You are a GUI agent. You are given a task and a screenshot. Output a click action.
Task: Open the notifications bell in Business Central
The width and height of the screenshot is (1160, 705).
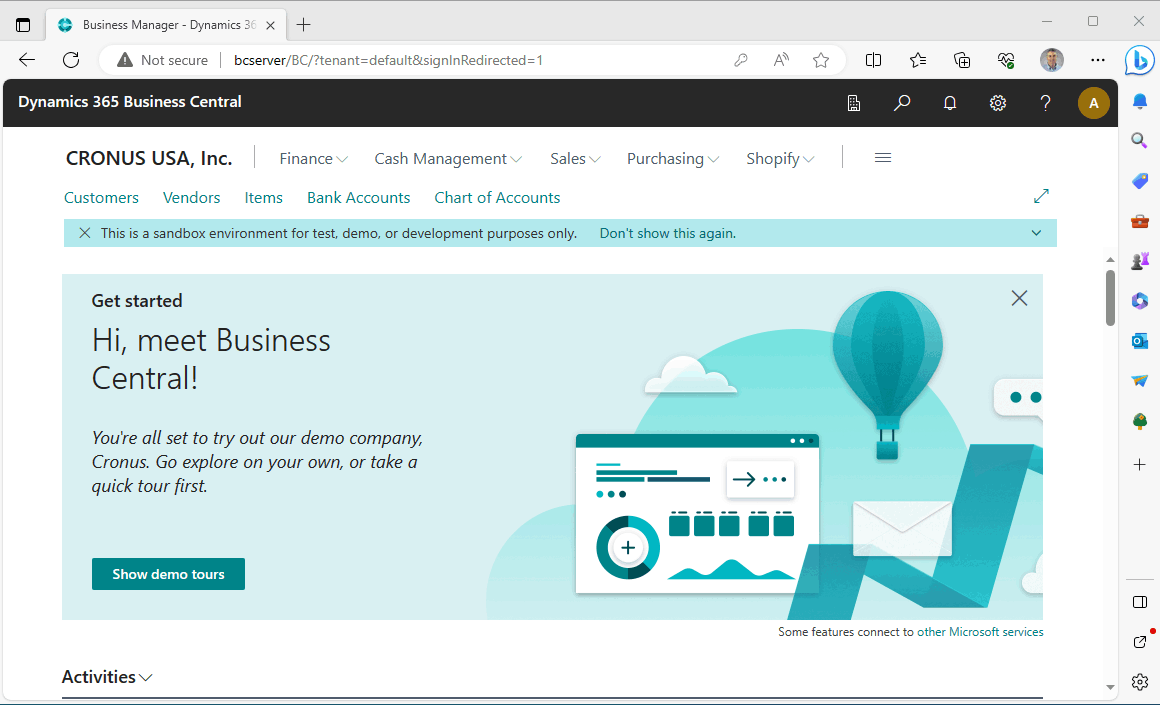(x=950, y=102)
